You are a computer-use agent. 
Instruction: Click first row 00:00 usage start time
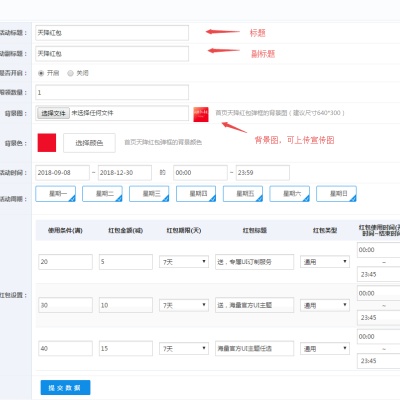pyautogui.click(x=379, y=250)
